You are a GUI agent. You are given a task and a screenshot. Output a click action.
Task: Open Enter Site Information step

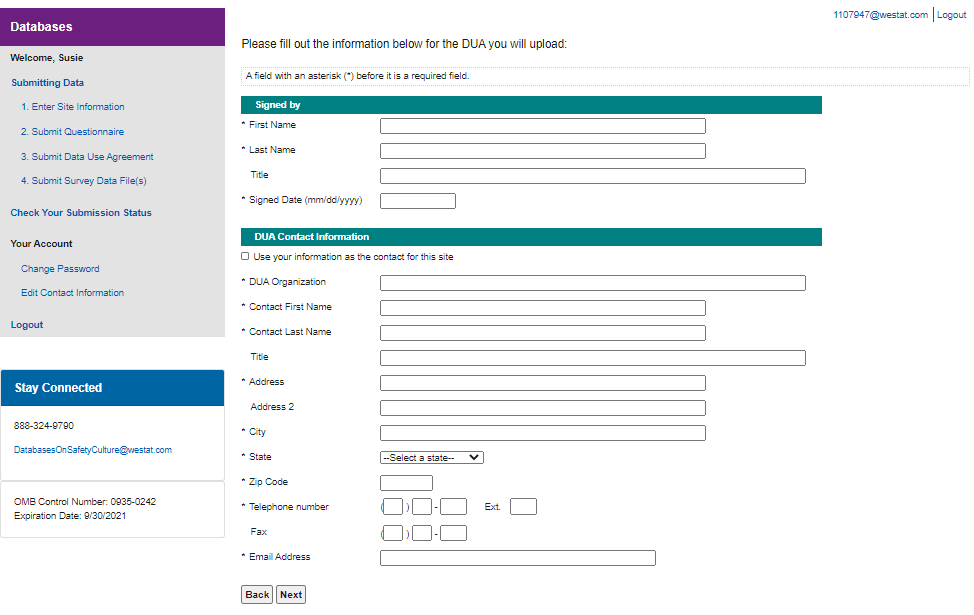(73, 107)
